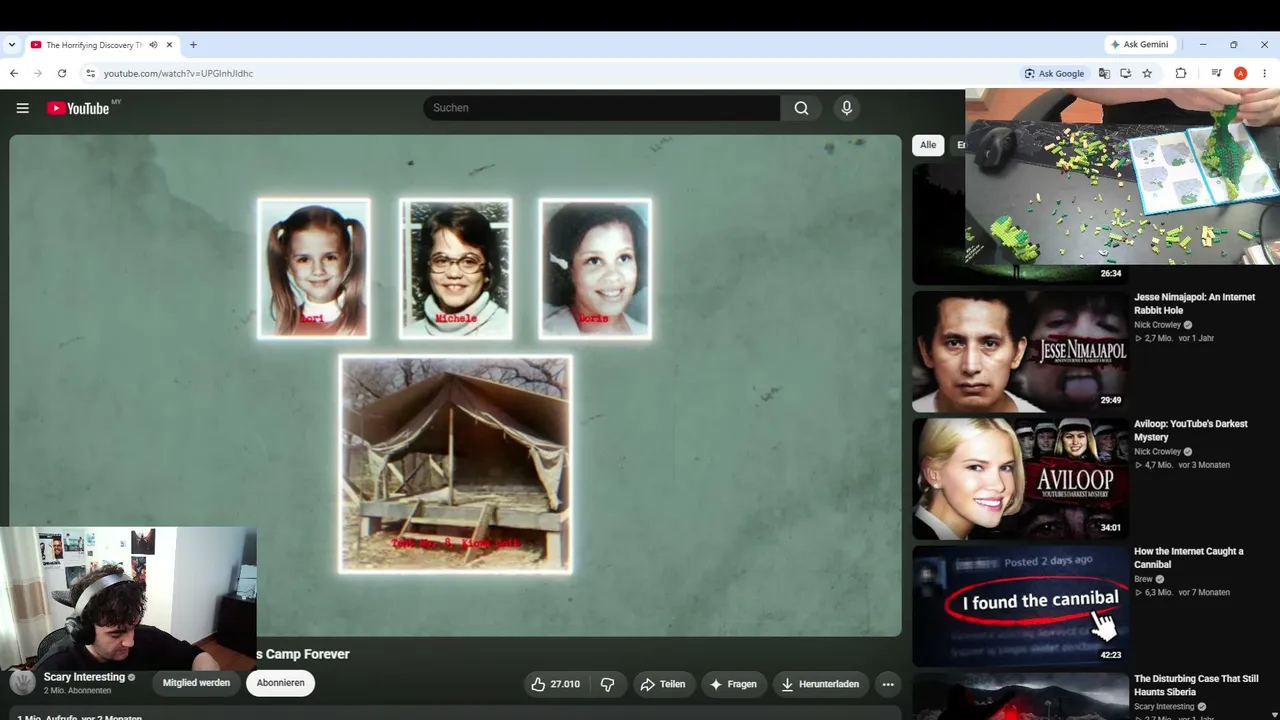Open the YouTube guide hamburger menu

click(x=22, y=108)
